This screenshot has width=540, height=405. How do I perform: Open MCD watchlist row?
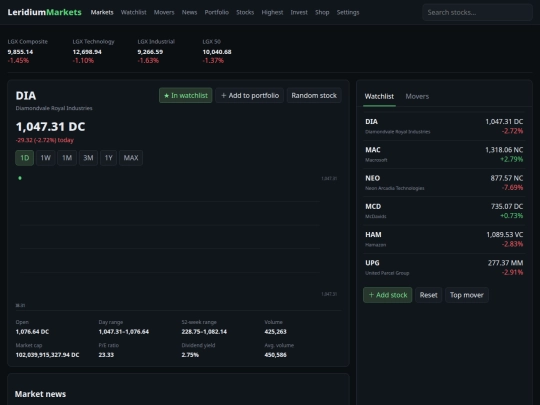[x=444, y=211]
